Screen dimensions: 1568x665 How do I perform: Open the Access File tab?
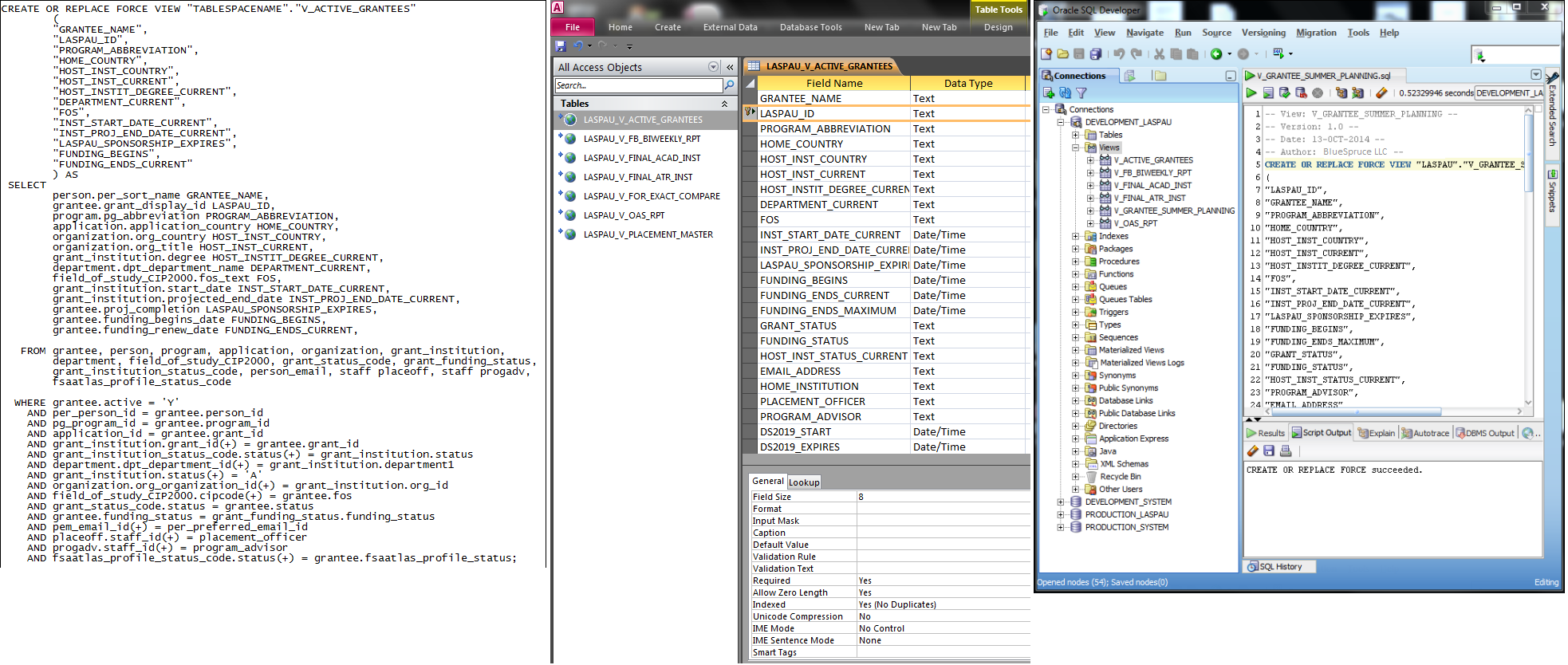(x=573, y=27)
